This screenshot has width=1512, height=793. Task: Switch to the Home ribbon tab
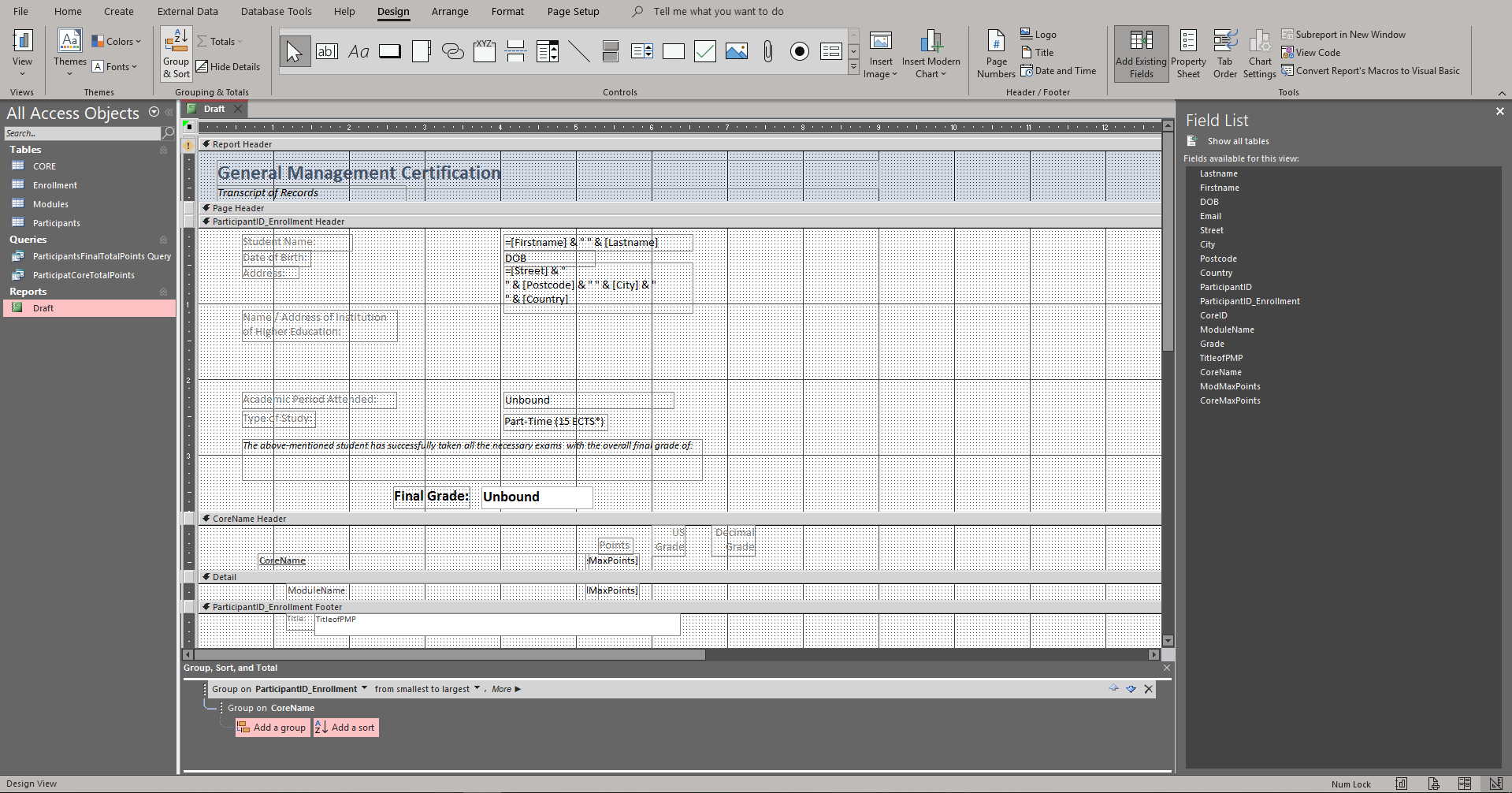click(x=68, y=11)
